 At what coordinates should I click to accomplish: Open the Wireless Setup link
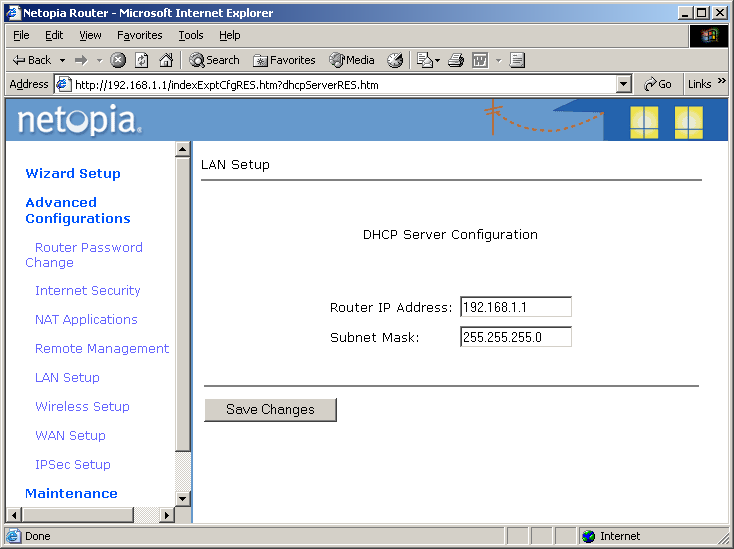[82, 407]
